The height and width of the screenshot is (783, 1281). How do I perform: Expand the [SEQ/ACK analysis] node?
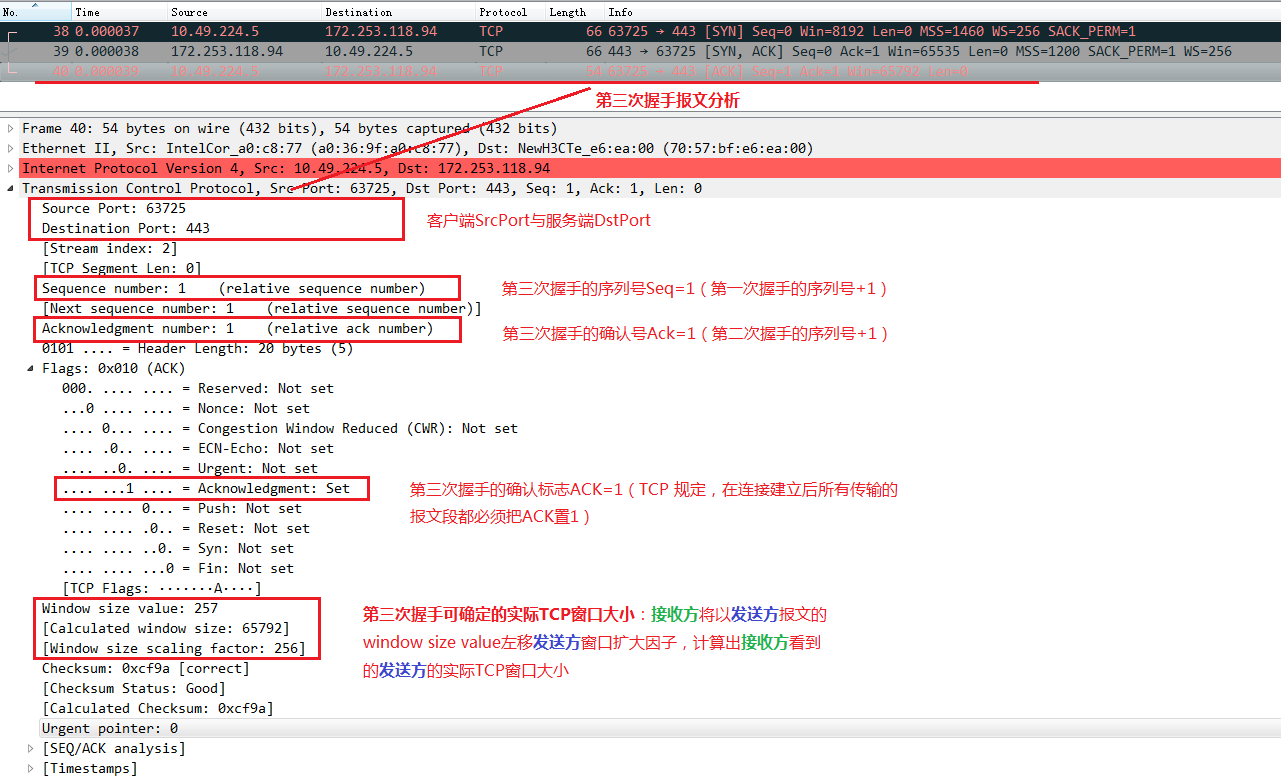click(x=31, y=748)
